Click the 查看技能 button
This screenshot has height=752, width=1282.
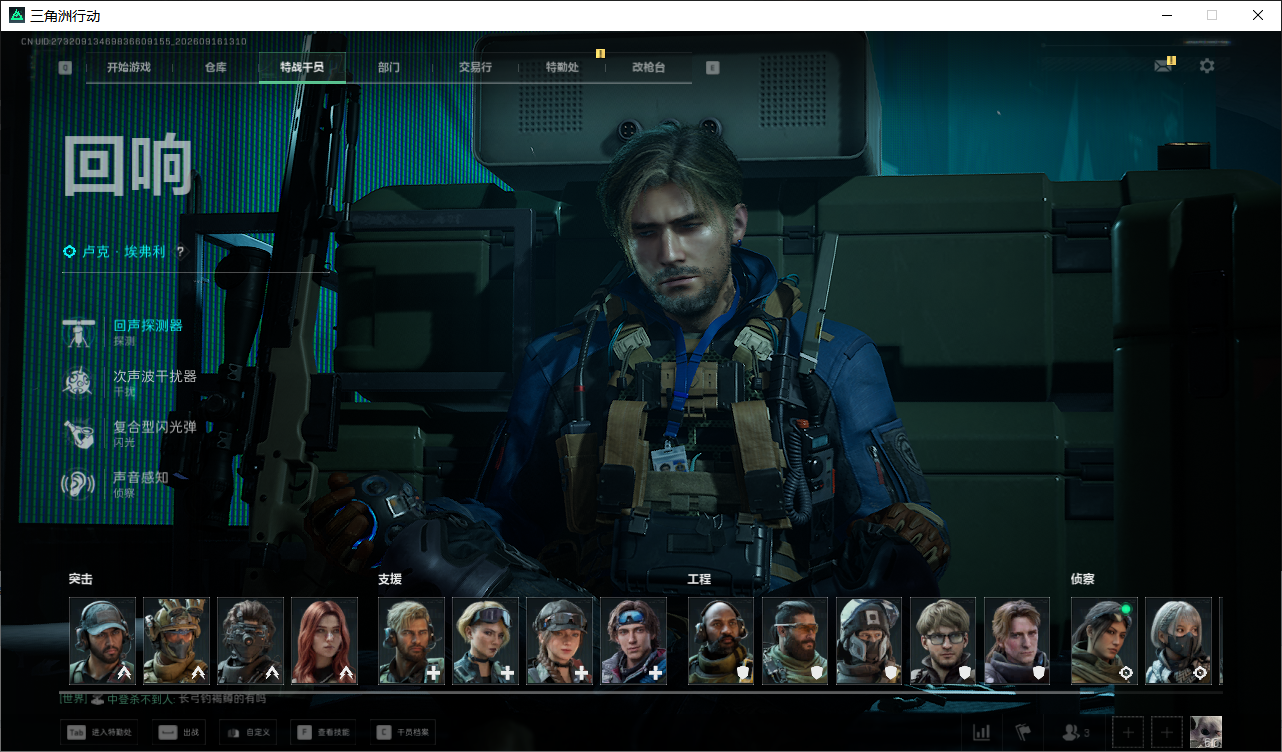[x=323, y=732]
